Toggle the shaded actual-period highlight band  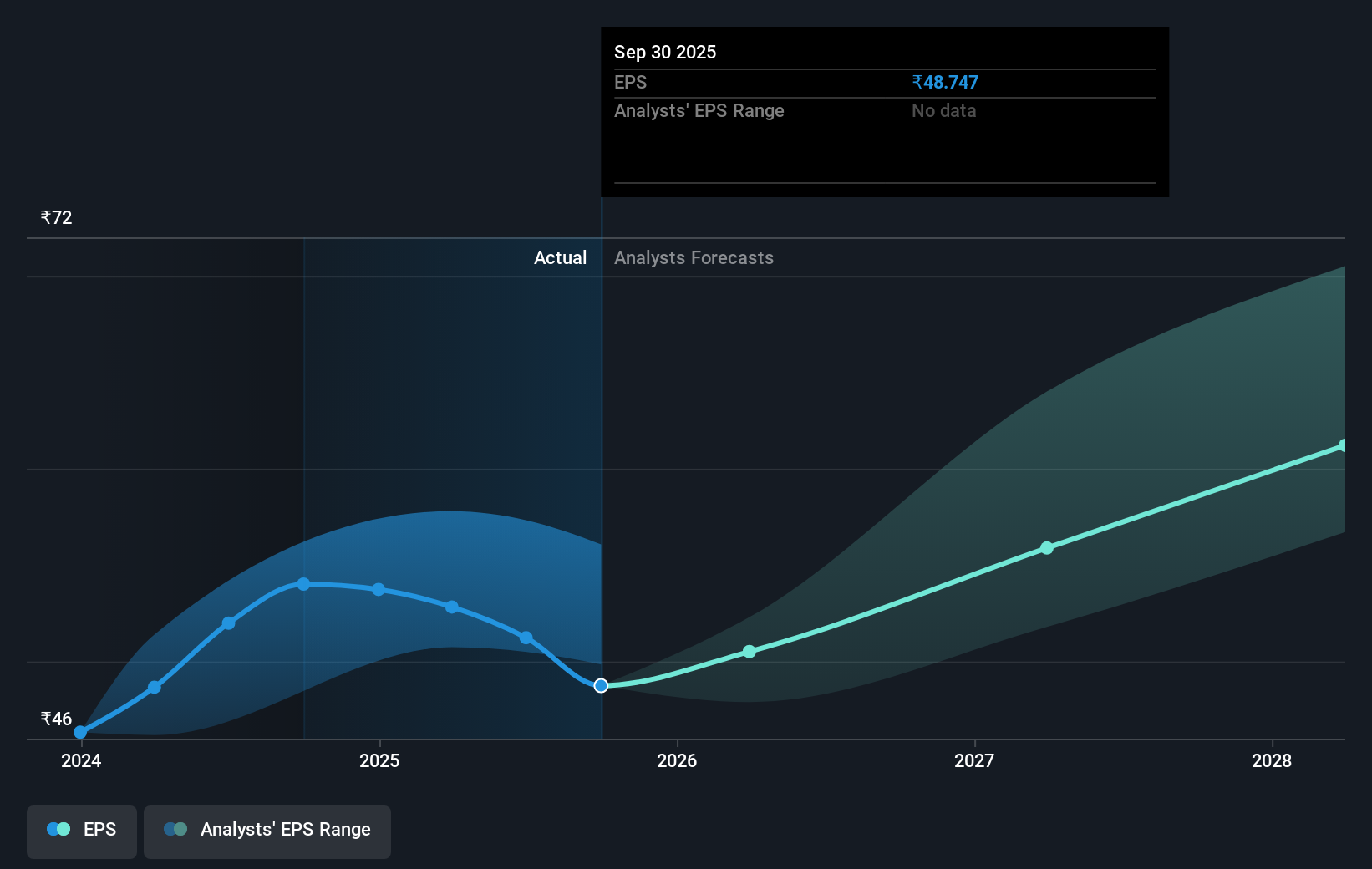tap(451, 418)
